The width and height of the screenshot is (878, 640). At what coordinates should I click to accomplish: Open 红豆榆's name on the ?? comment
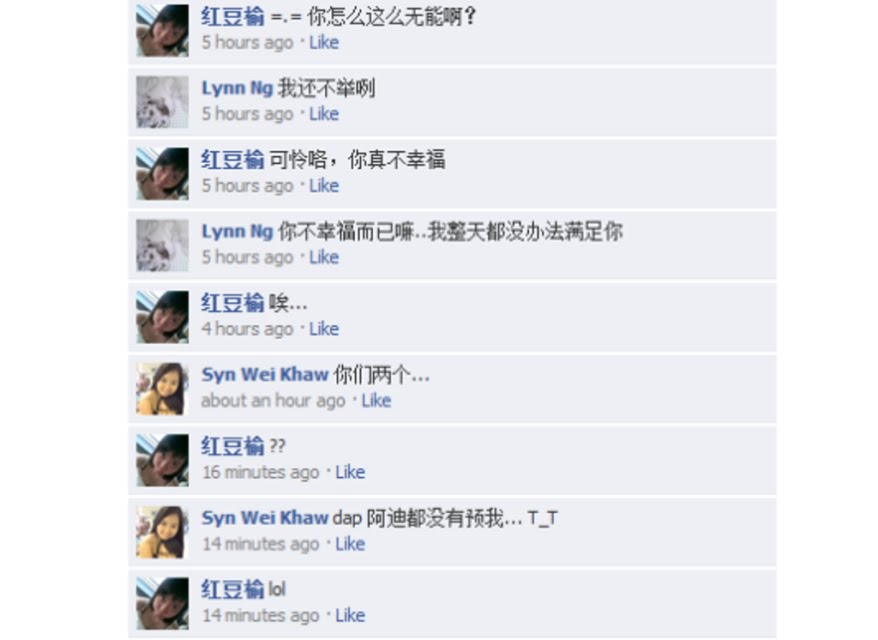point(232,446)
